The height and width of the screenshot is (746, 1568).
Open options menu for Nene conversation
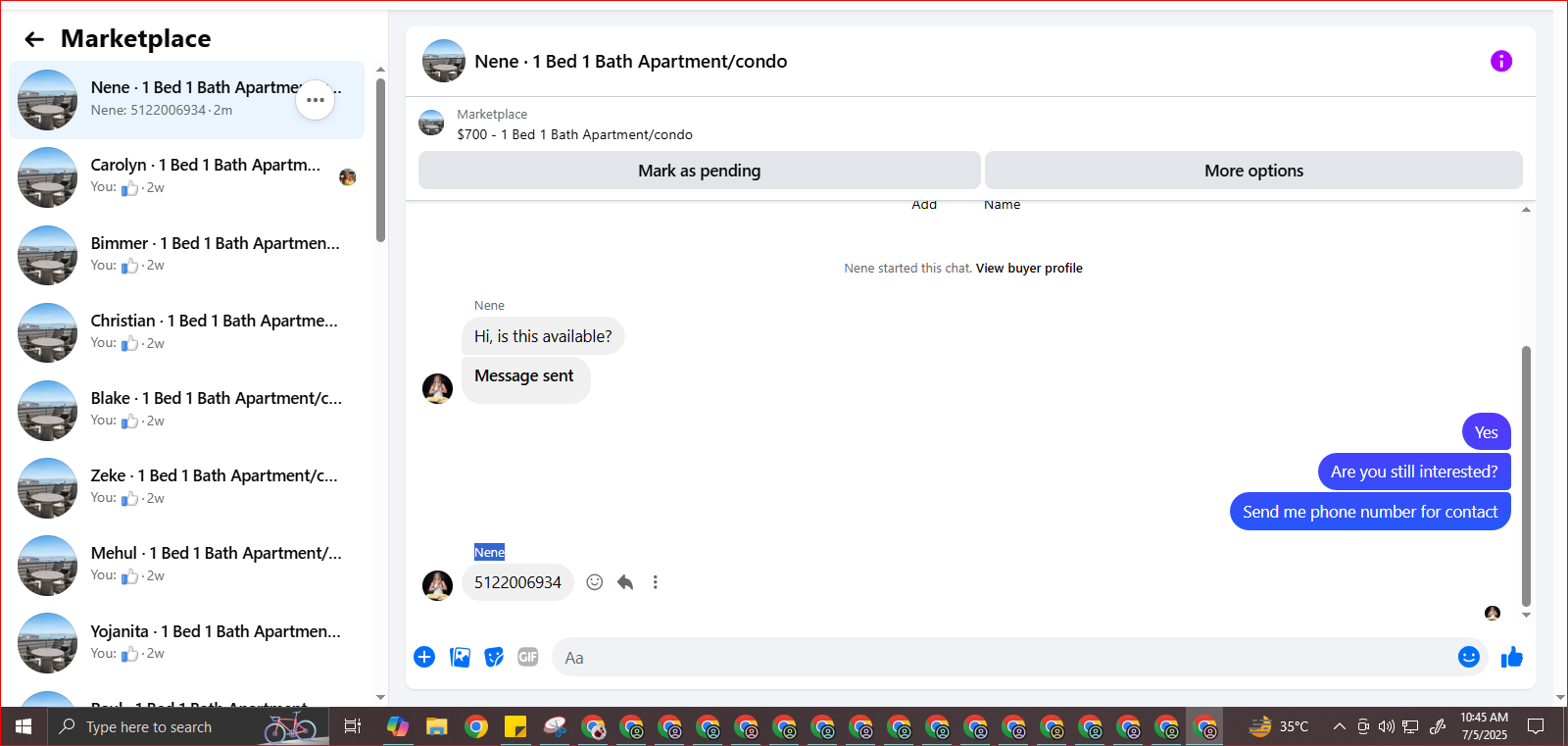(315, 100)
